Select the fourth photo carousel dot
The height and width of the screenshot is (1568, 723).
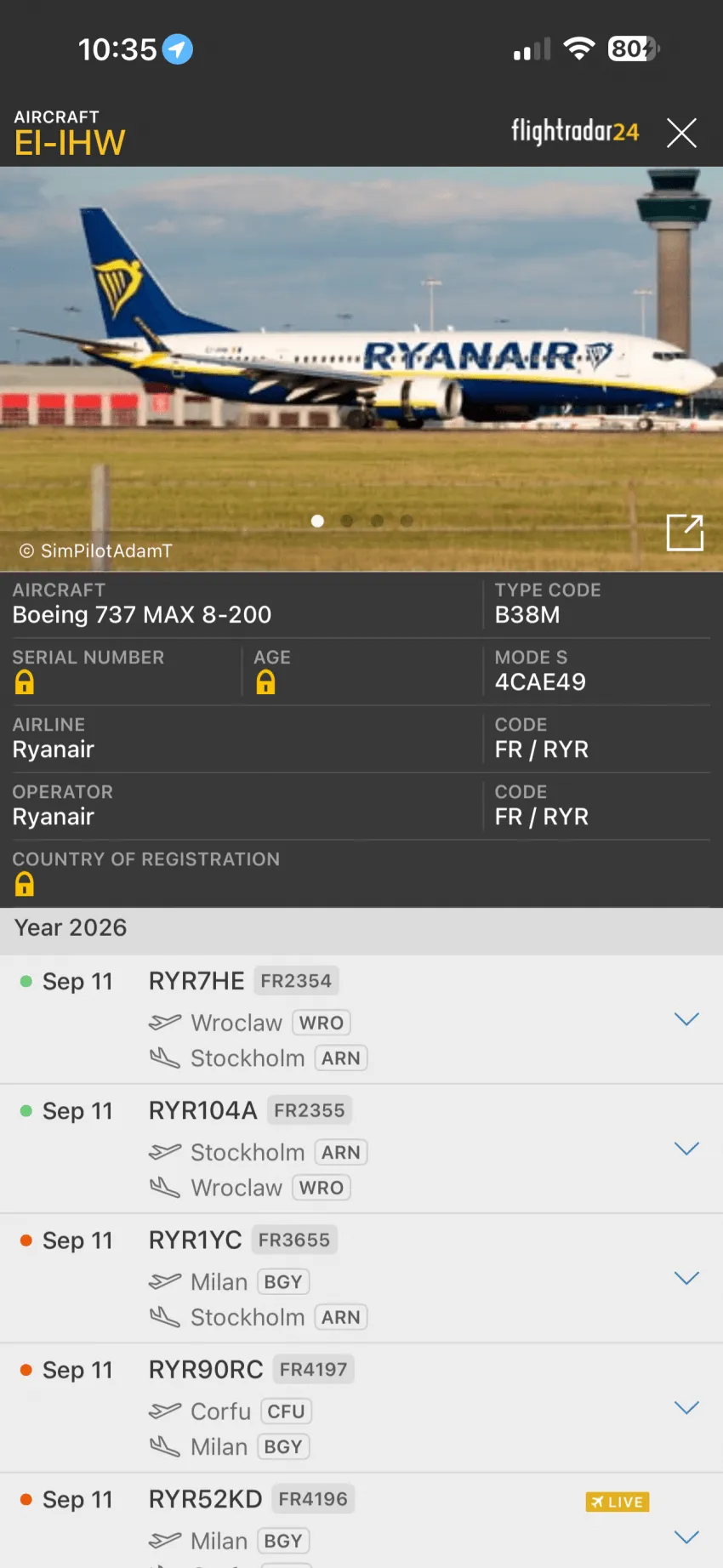click(407, 521)
